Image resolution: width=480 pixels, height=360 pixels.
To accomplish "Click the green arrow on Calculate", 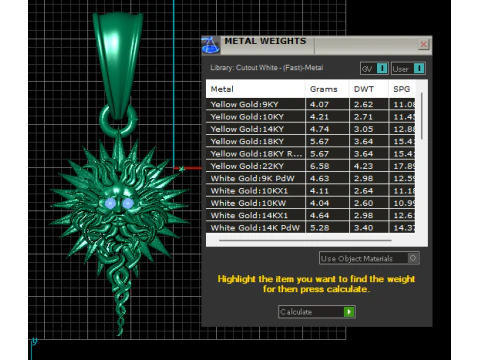I will (349, 312).
